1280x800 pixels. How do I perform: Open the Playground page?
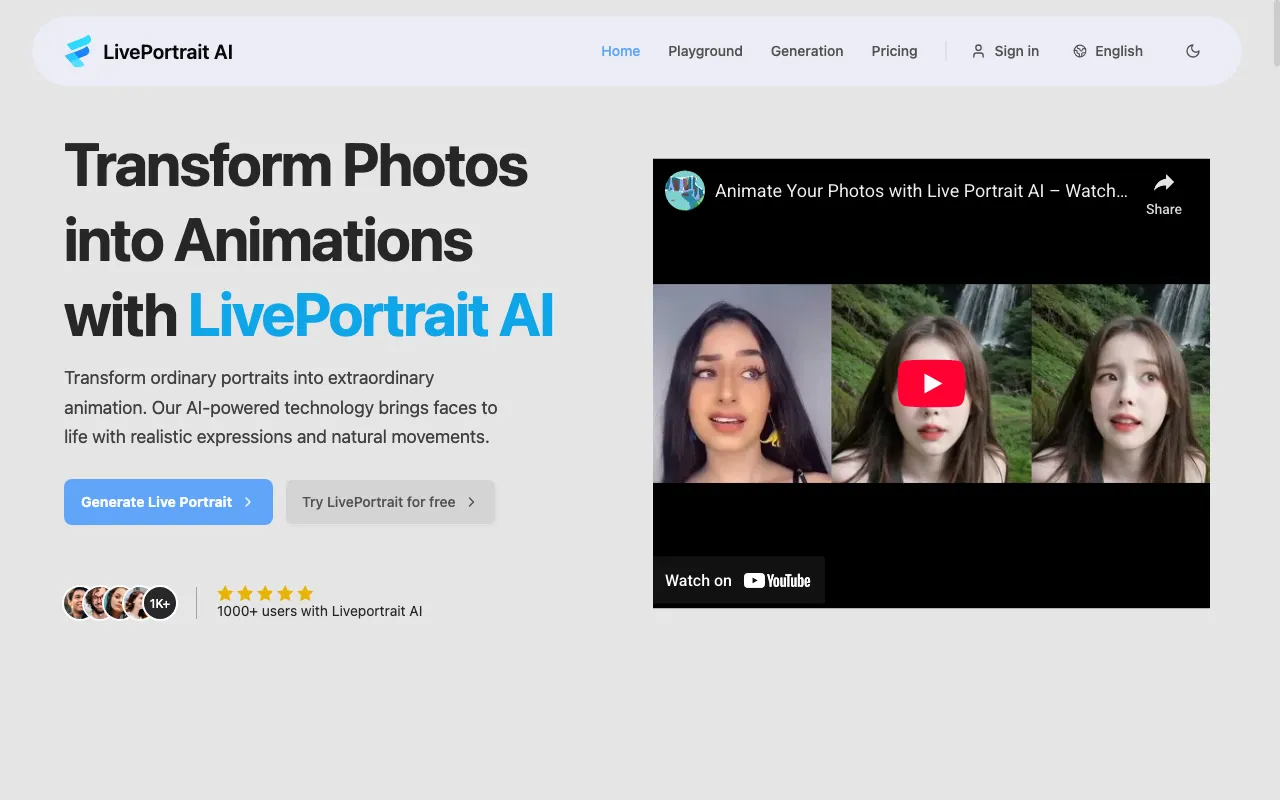(x=705, y=51)
